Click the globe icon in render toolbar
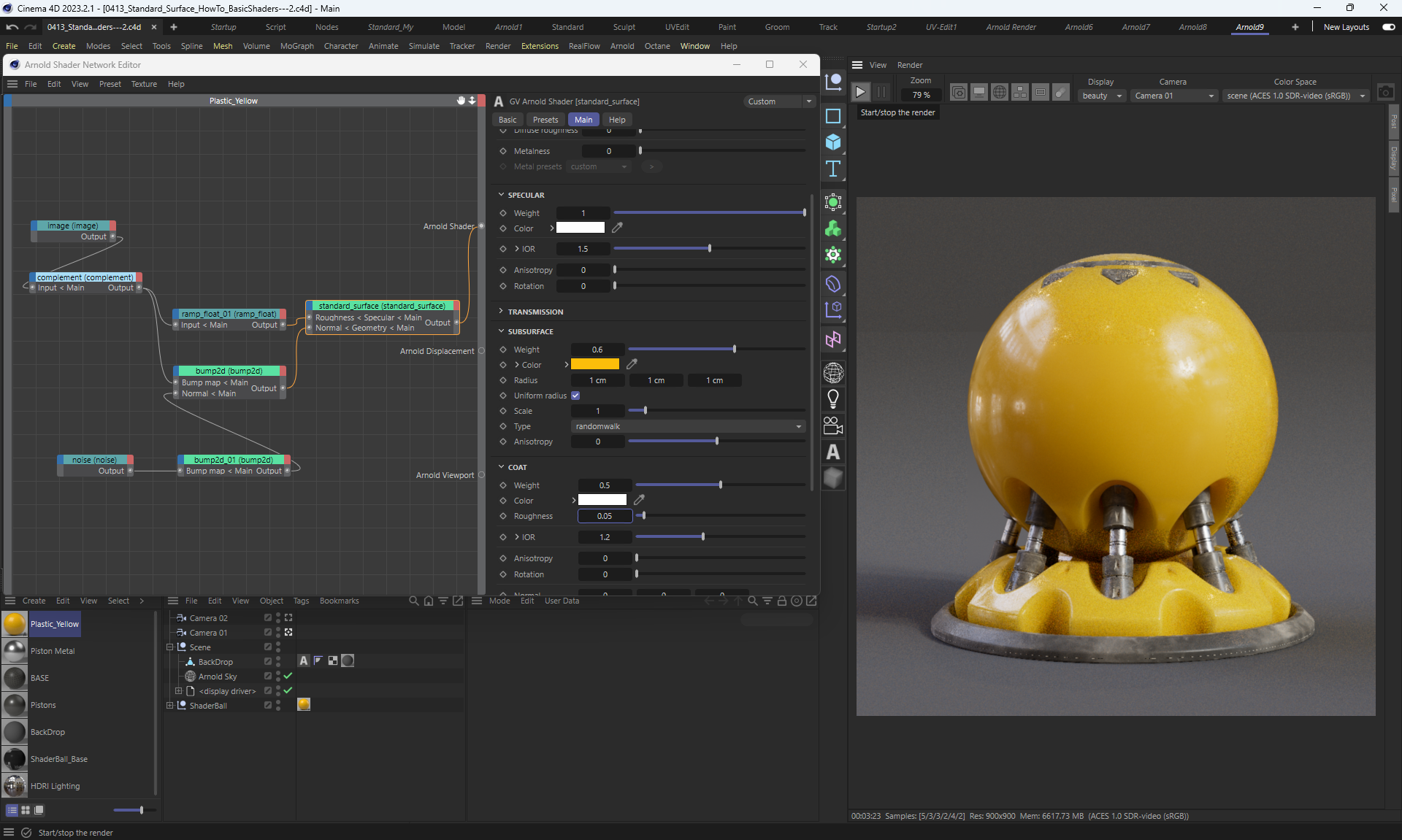The image size is (1402, 840). pos(1000,92)
